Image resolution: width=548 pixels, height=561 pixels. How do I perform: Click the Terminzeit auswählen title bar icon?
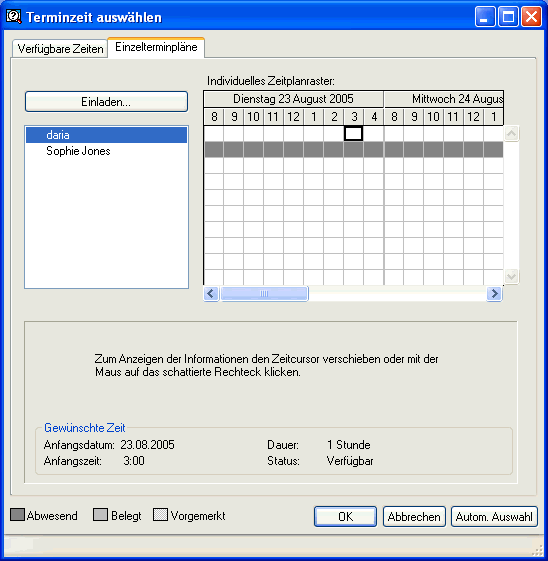point(14,16)
